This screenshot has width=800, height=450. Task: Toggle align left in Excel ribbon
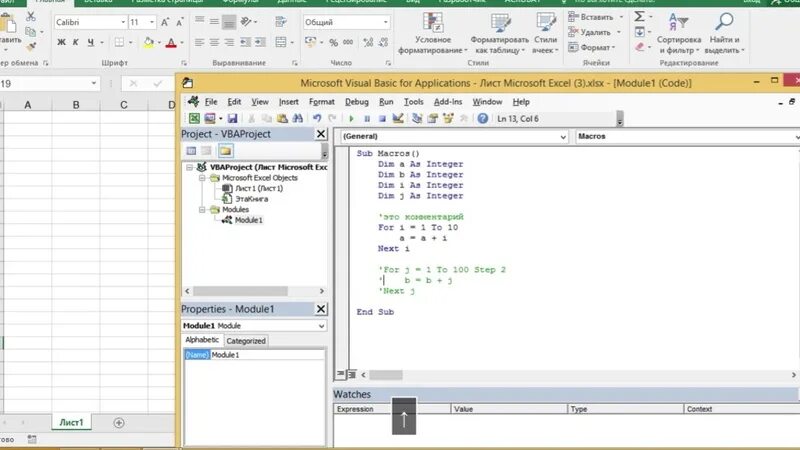(x=199, y=42)
